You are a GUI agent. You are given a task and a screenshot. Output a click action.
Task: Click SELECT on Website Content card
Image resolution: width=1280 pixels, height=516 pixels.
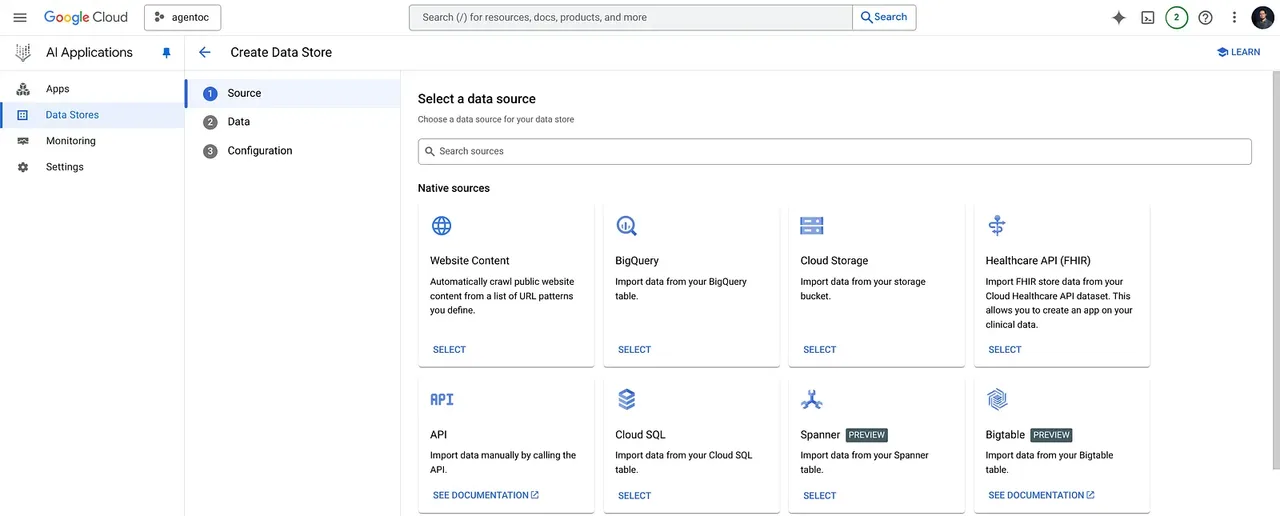(449, 349)
